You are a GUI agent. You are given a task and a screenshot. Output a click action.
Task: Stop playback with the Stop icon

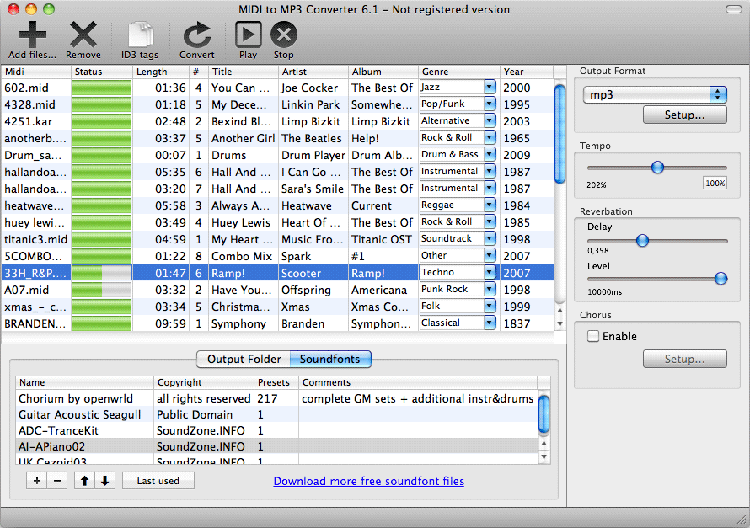(283, 34)
